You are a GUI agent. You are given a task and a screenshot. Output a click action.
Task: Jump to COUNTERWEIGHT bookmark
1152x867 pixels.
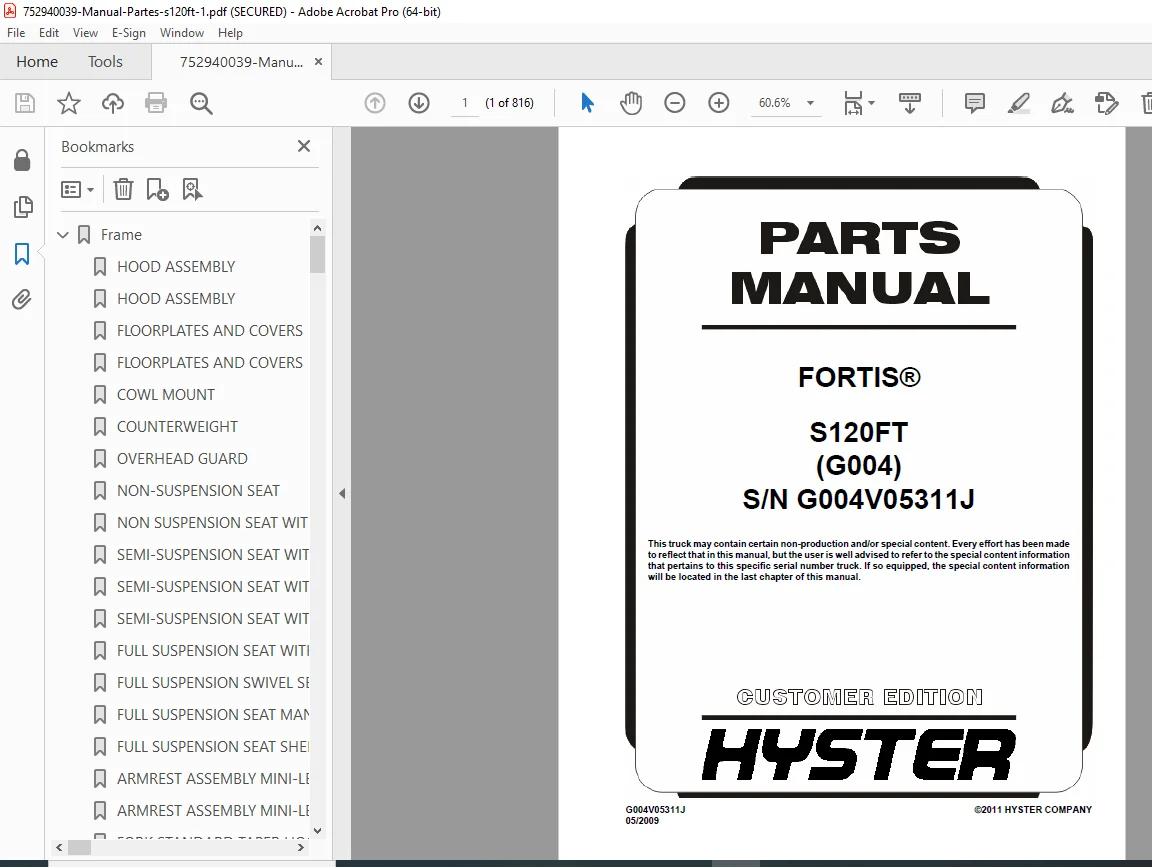pos(177,427)
